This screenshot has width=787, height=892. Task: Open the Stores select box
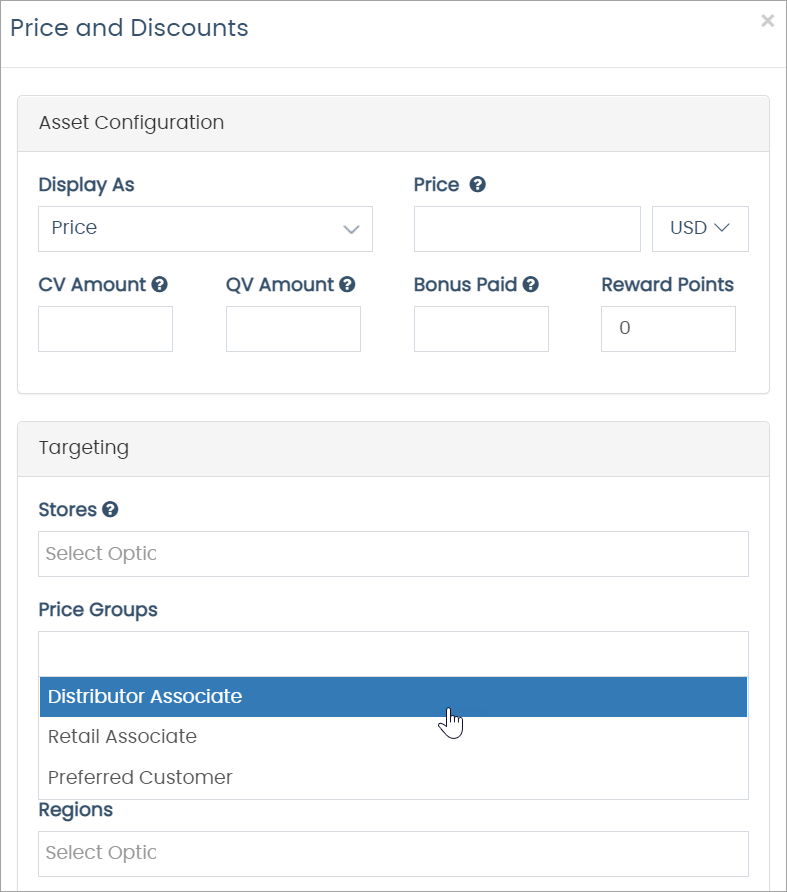[x=393, y=554]
